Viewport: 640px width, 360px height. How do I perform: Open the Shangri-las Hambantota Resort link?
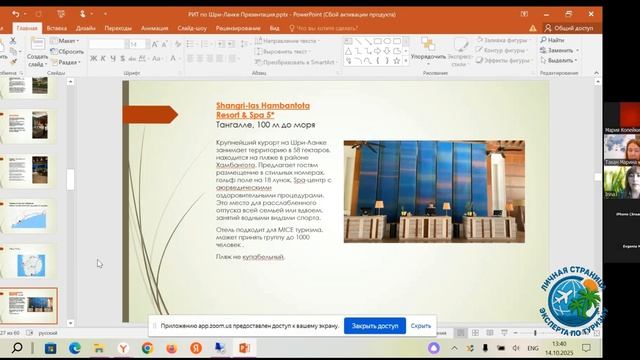coord(262,110)
